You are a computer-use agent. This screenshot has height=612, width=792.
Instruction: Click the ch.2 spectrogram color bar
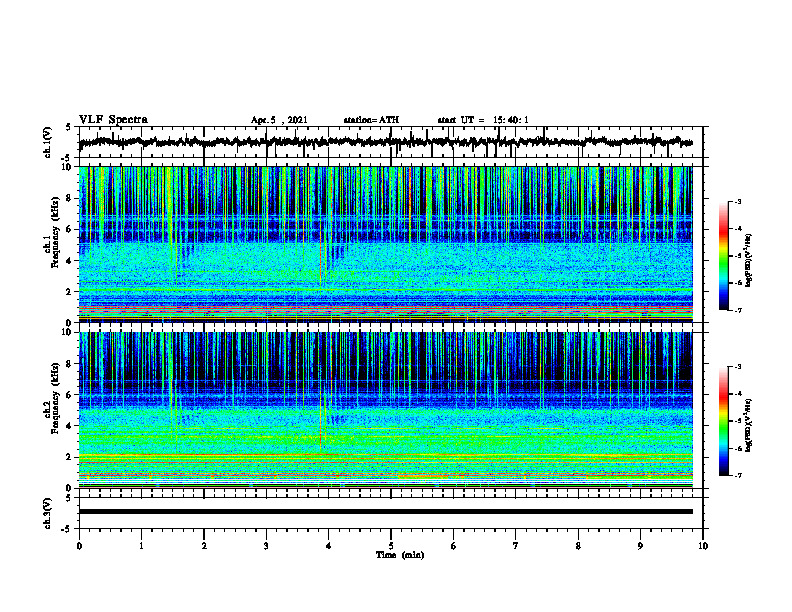click(723, 421)
